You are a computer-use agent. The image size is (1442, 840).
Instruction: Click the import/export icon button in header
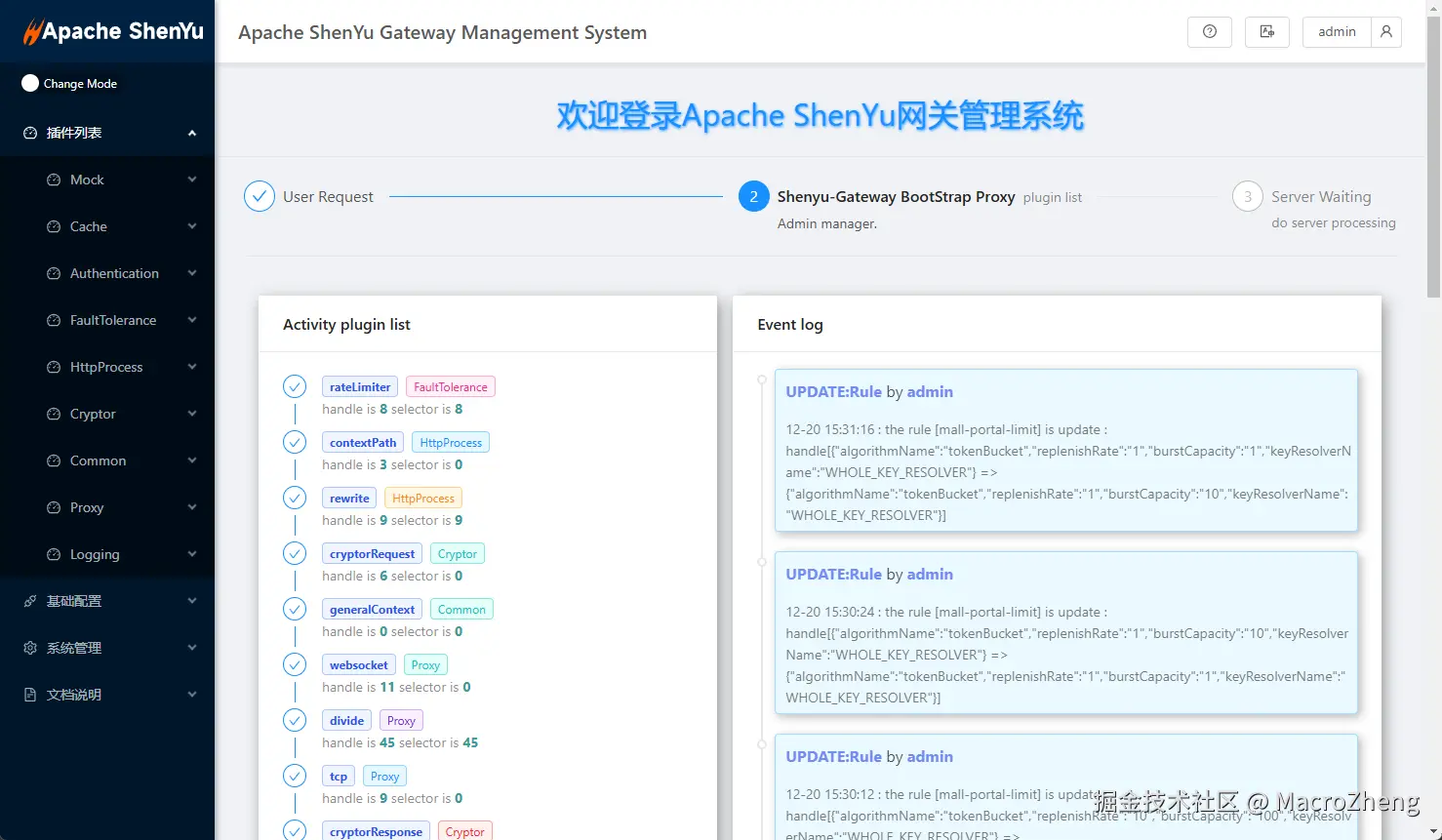[1267, 31]
